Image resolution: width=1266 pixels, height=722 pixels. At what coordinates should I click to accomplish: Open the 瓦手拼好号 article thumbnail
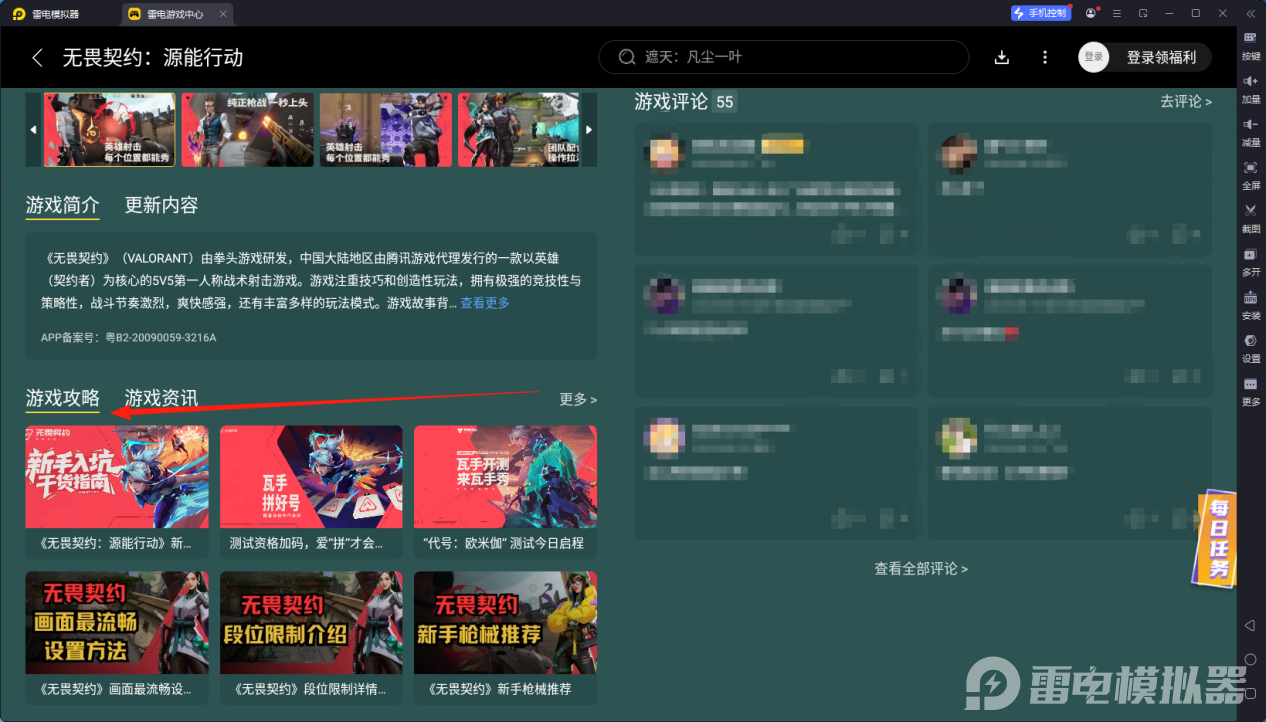[311, 477]
